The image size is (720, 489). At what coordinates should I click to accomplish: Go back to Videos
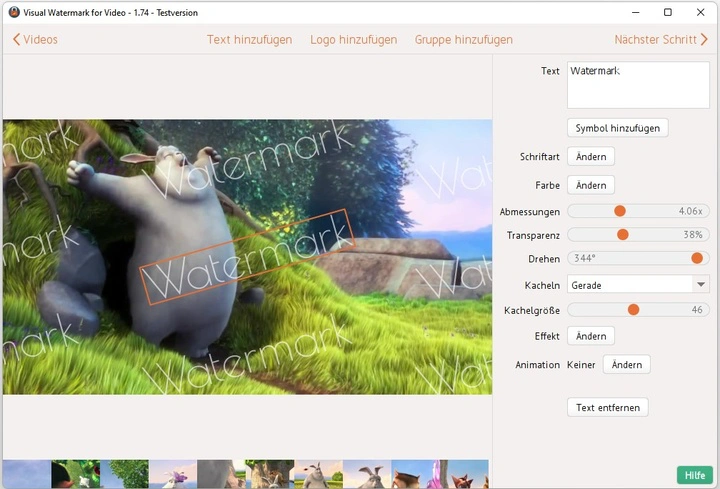pyautogui.click(x=35, y=39)
